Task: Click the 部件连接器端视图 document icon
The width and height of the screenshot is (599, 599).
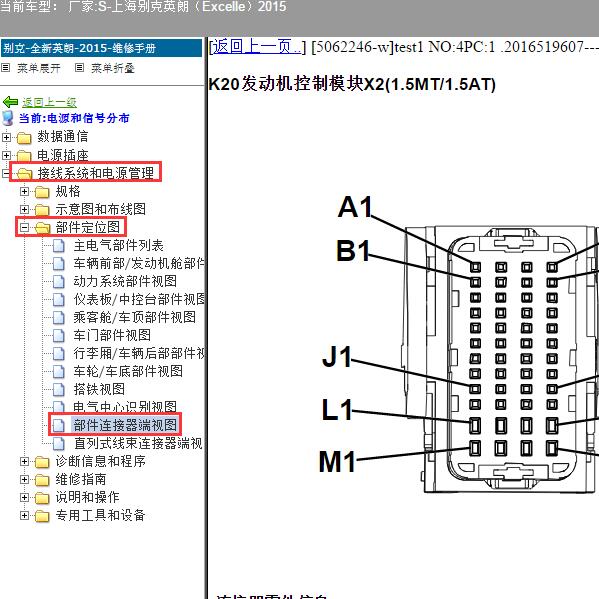Action: [x=58, y=425]
